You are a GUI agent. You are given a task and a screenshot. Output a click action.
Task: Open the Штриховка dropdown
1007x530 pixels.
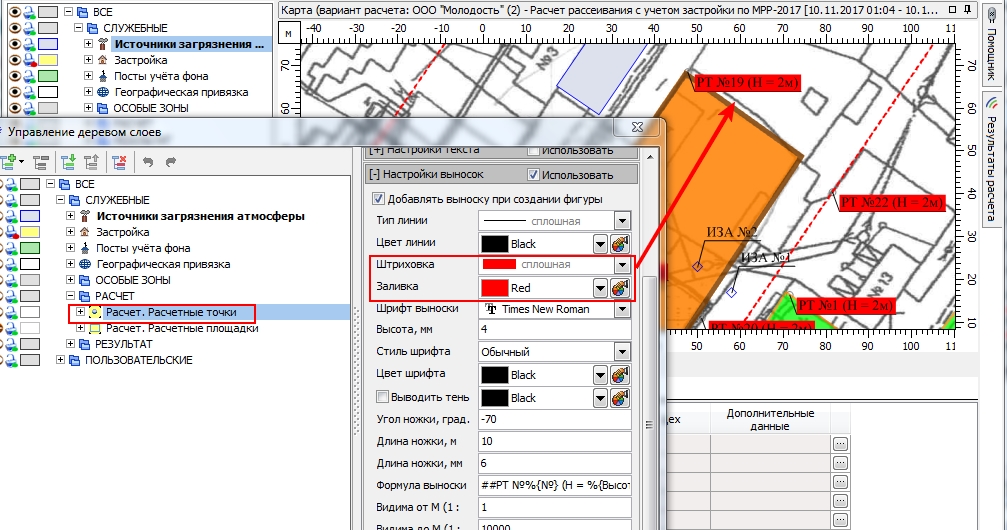(x=622, y=265)
